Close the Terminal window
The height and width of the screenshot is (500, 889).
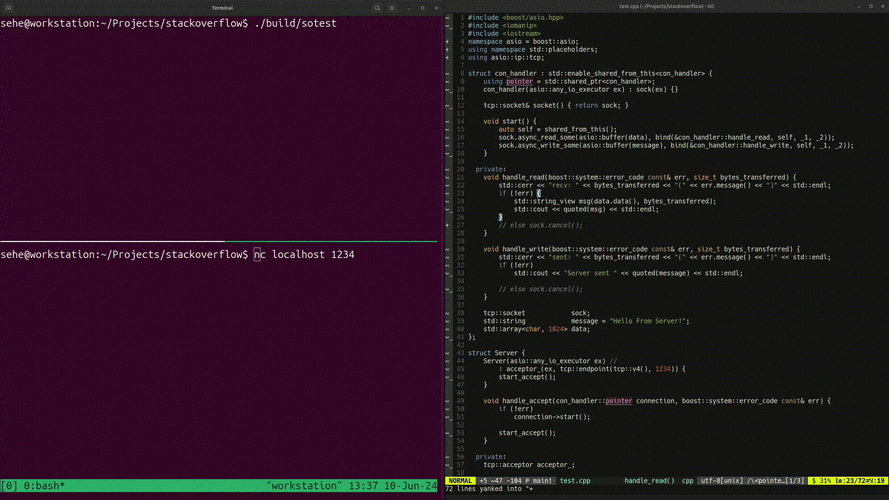tap(437, 8)
